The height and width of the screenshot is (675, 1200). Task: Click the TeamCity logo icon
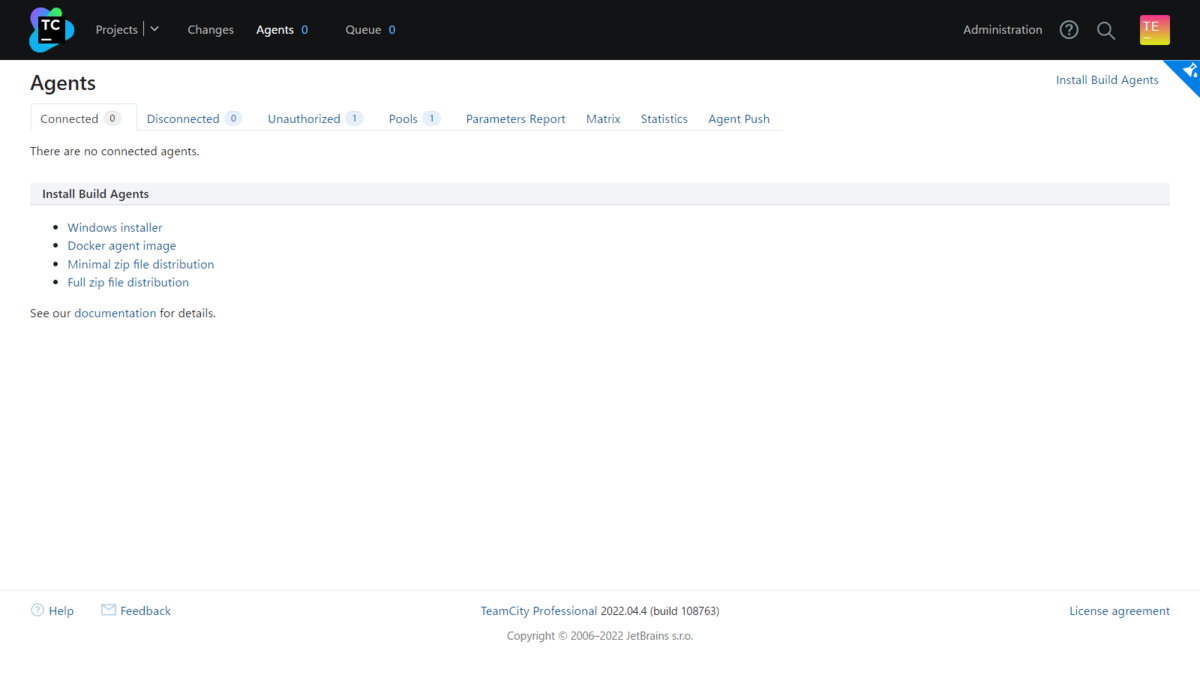point(51,30)
